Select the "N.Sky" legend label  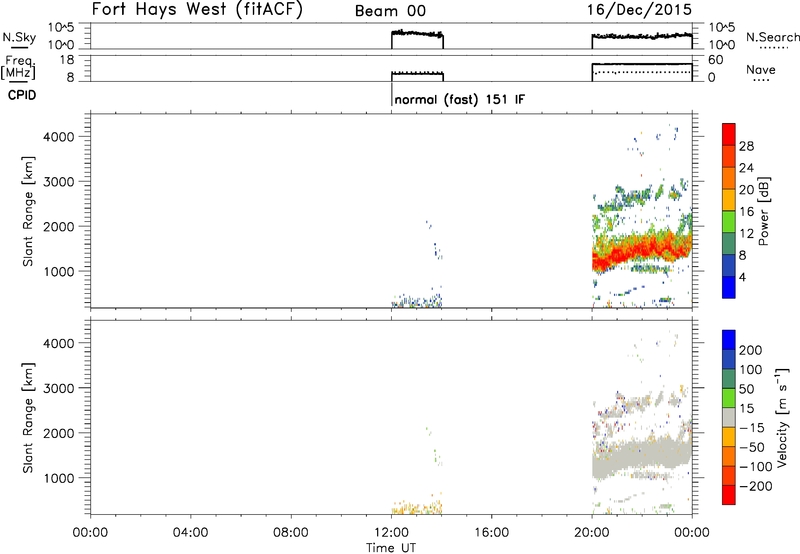click(19, 37)
